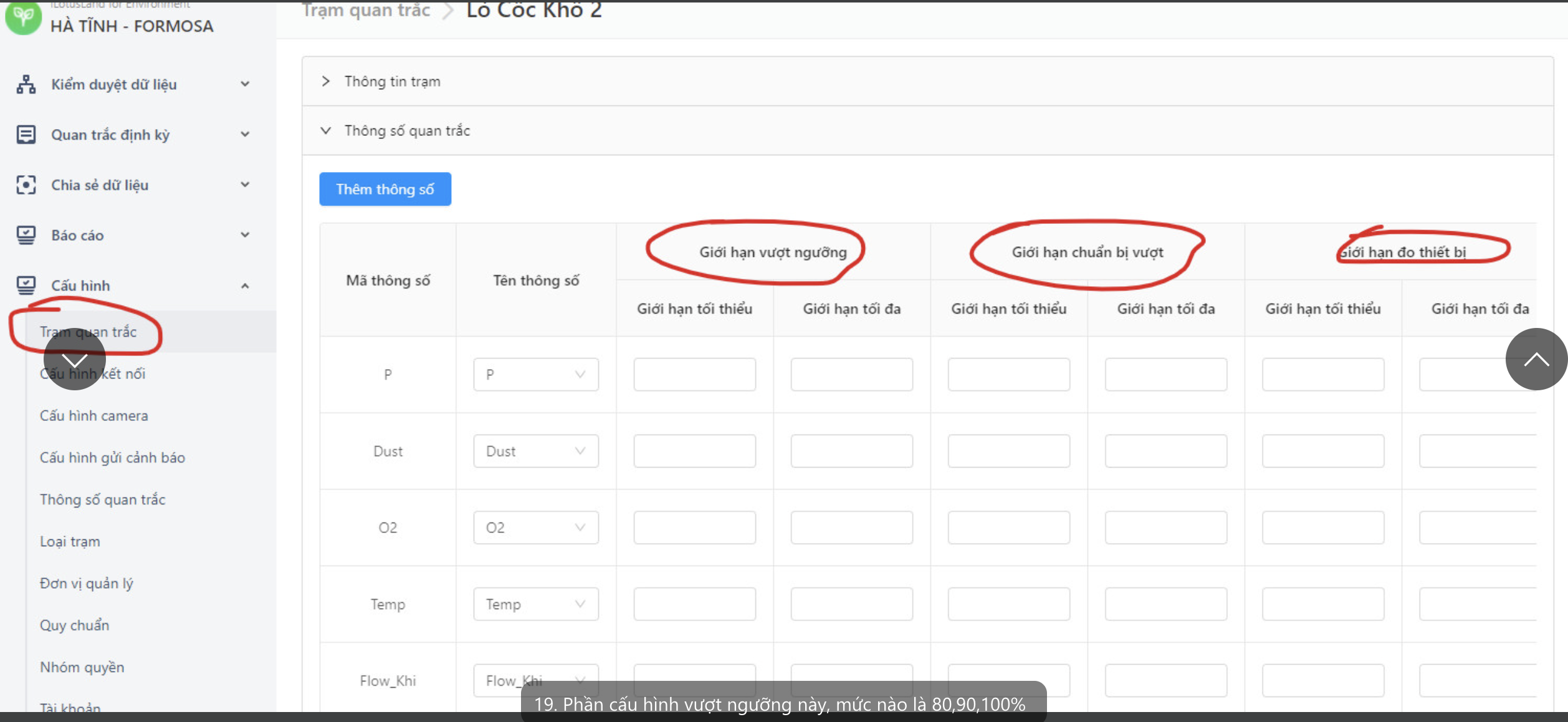Click the Thêm thông số button
This screenshot has height=722, width=1568.
385,189
